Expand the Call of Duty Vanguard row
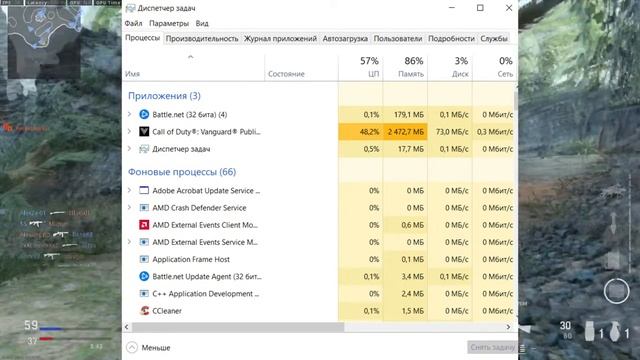This screenshot has width=640, height=360. 129,131
